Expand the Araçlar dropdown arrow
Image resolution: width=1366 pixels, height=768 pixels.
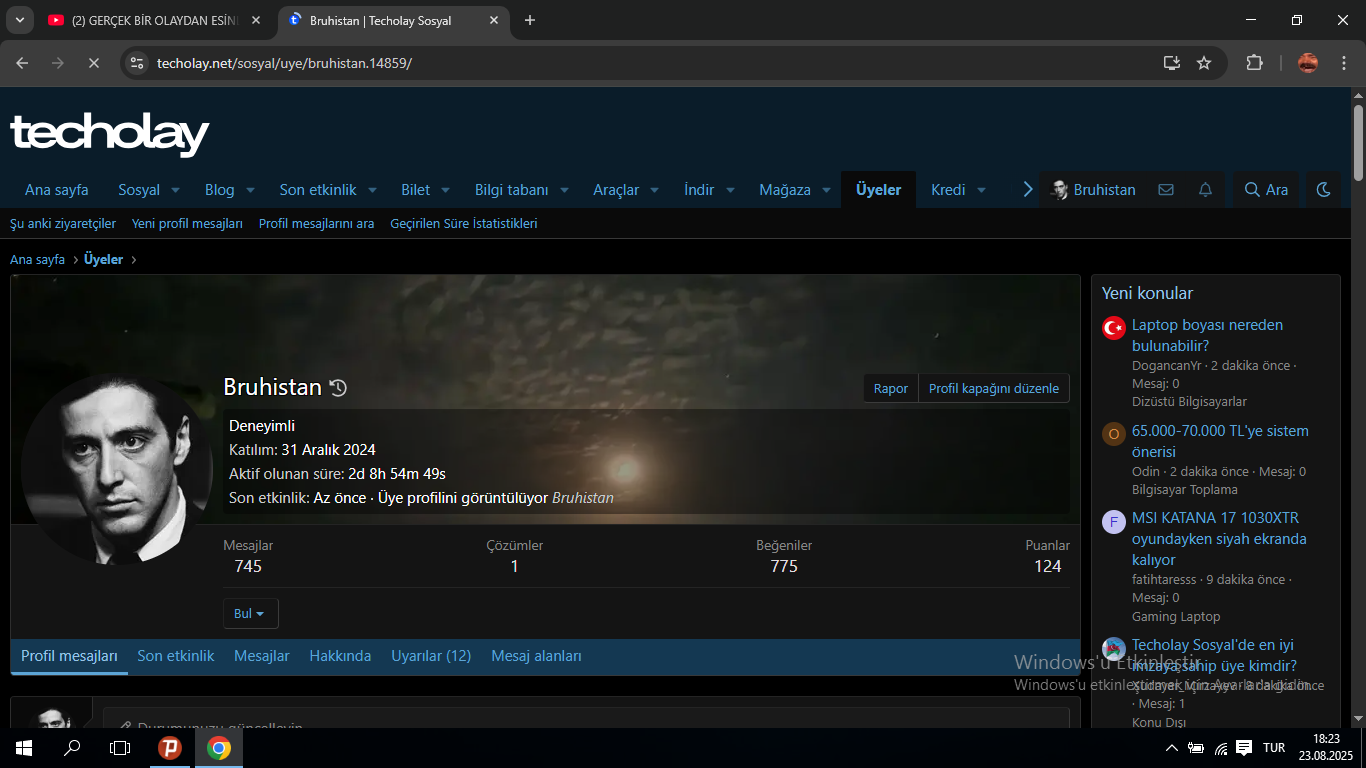click(x=654, y=190)
